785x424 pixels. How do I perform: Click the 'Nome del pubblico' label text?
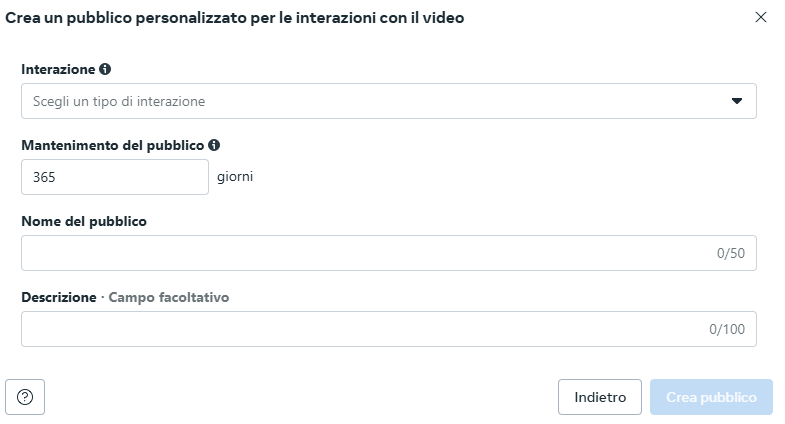84,221
